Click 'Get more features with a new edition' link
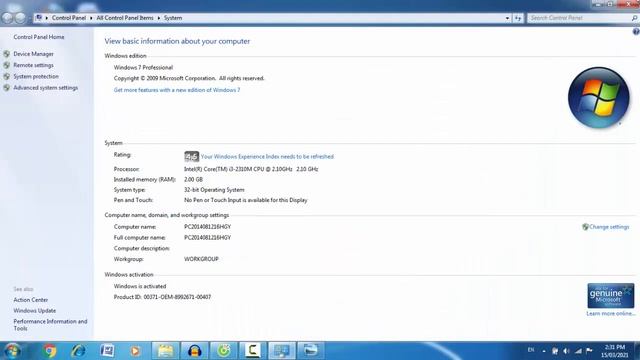This screenshot has width=640, height=360. 177,90
